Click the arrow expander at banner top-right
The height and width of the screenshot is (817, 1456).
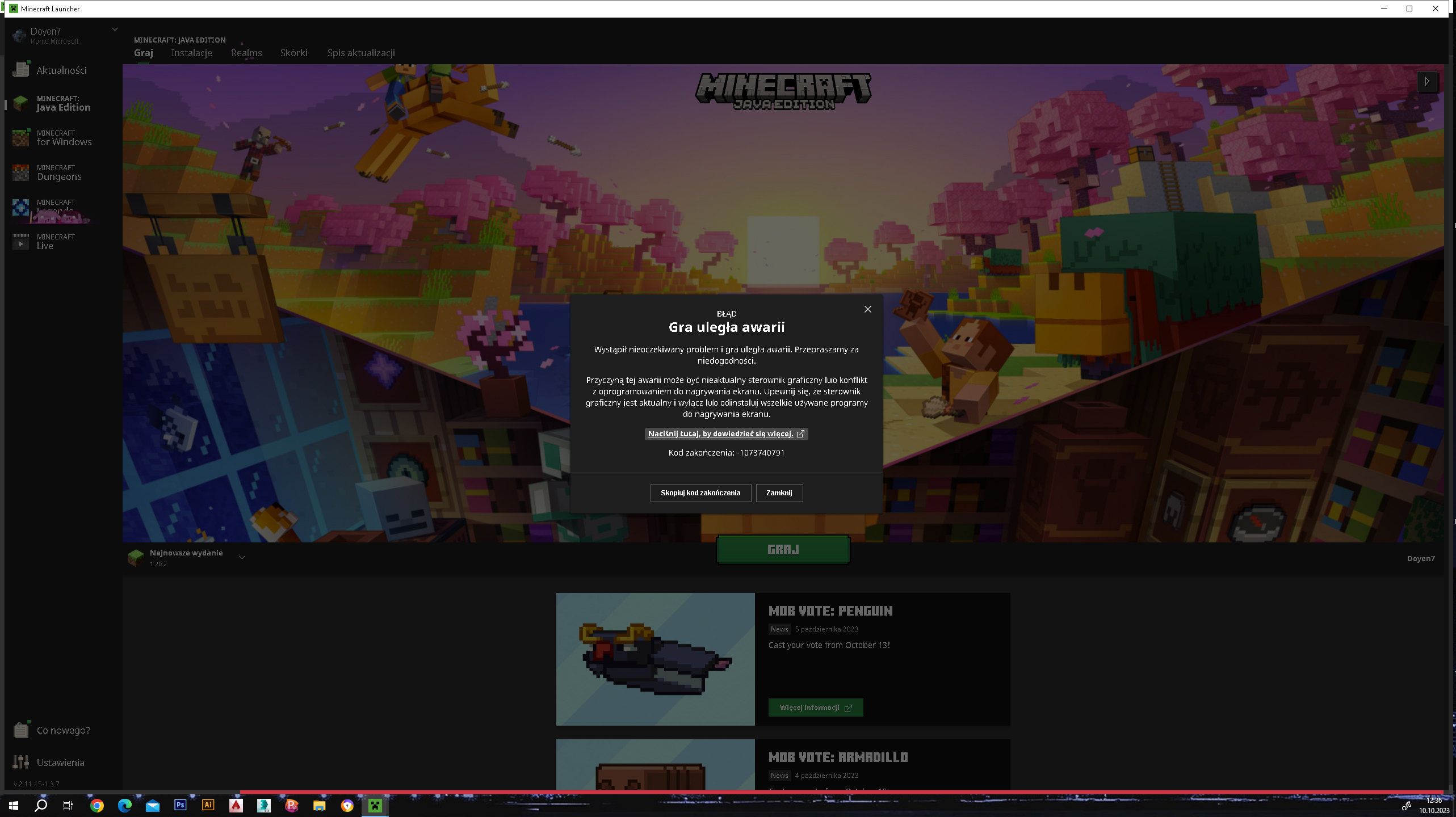click(x=1426, y=81)
